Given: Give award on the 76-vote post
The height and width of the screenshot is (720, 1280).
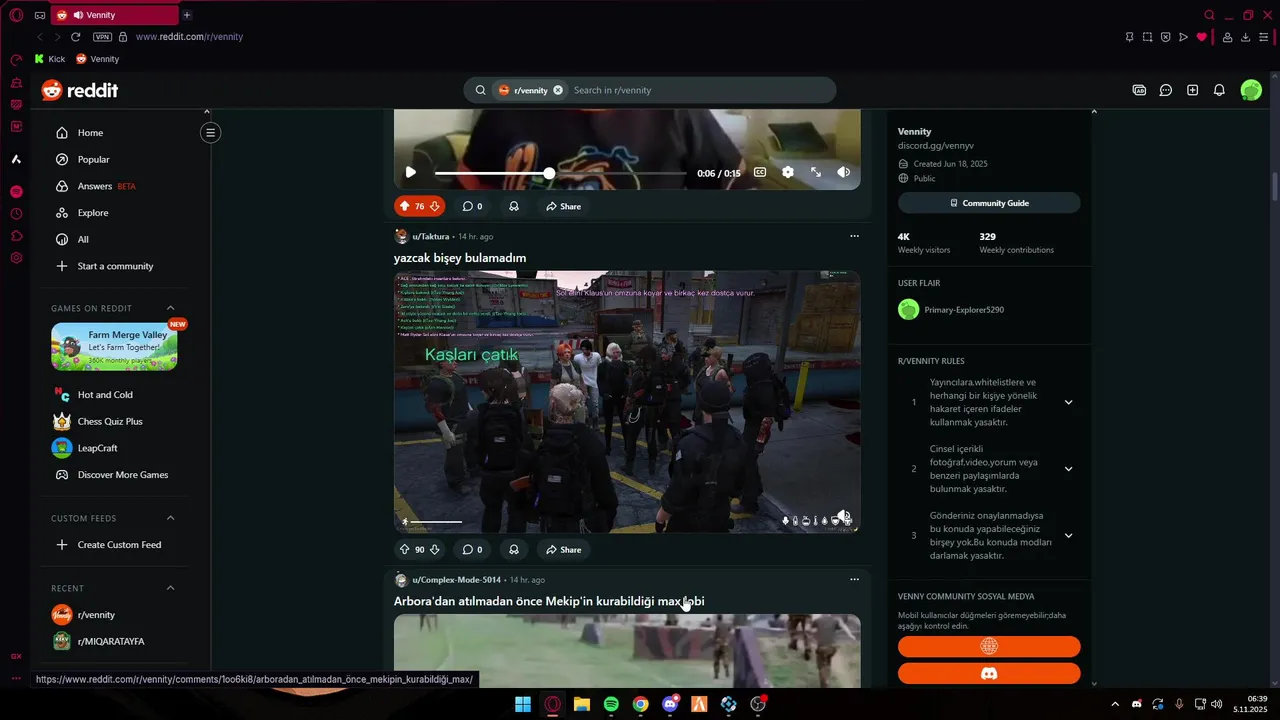Looking at the screenshot, I should (514, 206).
